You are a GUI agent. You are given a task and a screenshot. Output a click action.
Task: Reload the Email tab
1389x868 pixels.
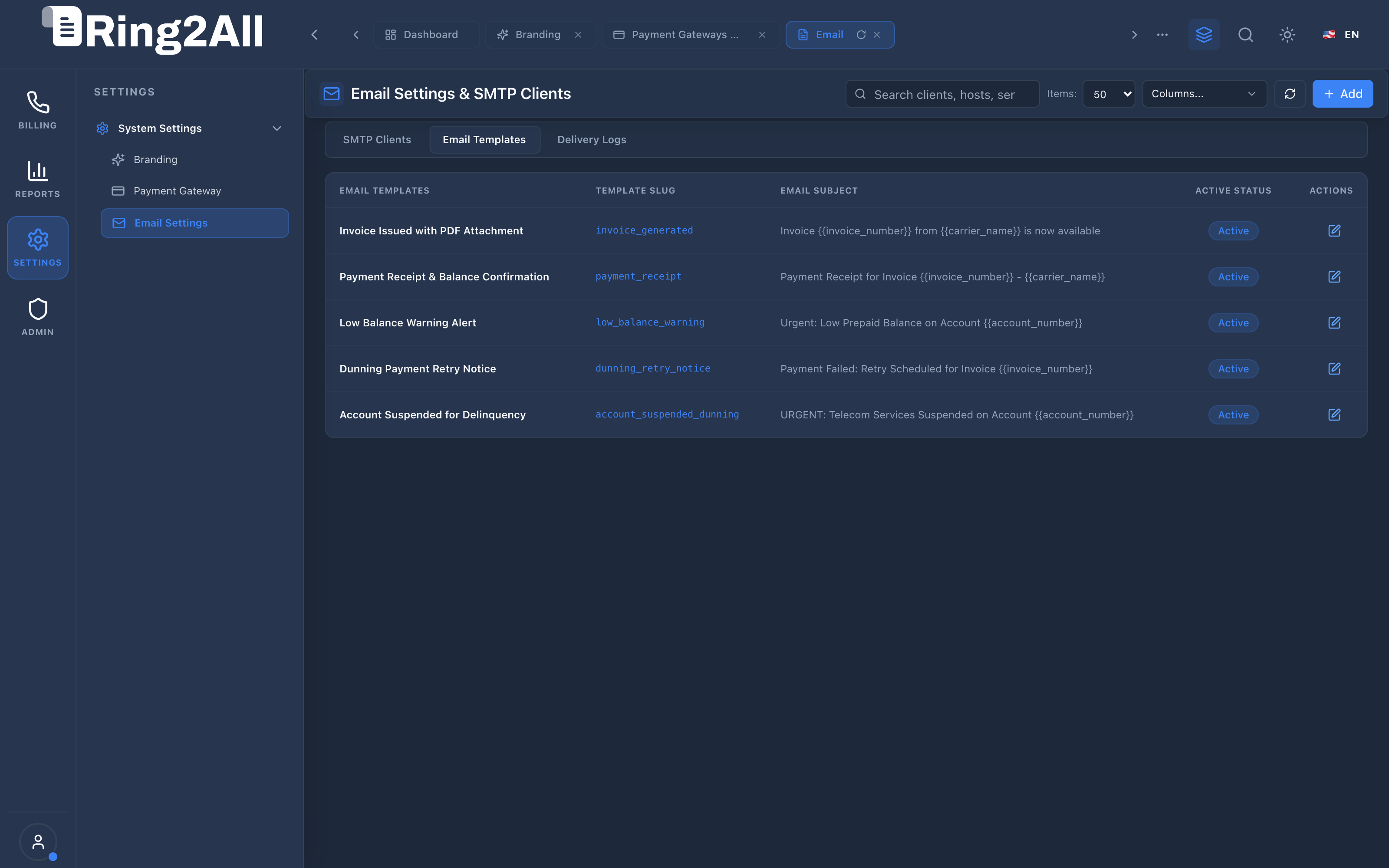861,34
